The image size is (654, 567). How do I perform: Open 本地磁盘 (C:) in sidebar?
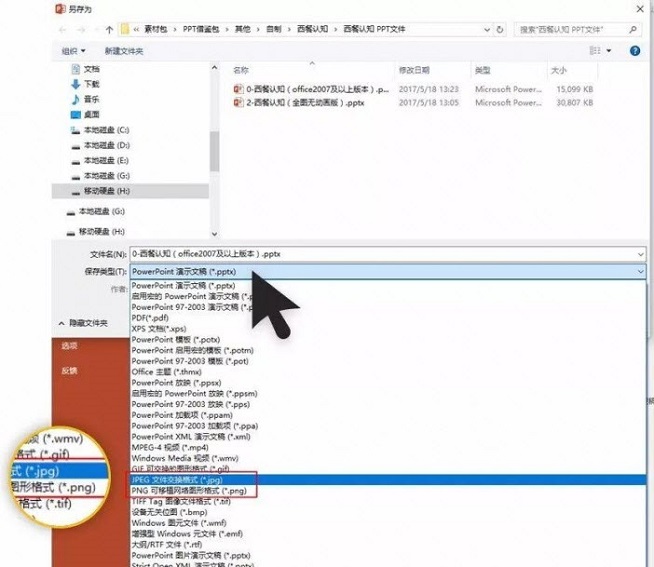106,130
